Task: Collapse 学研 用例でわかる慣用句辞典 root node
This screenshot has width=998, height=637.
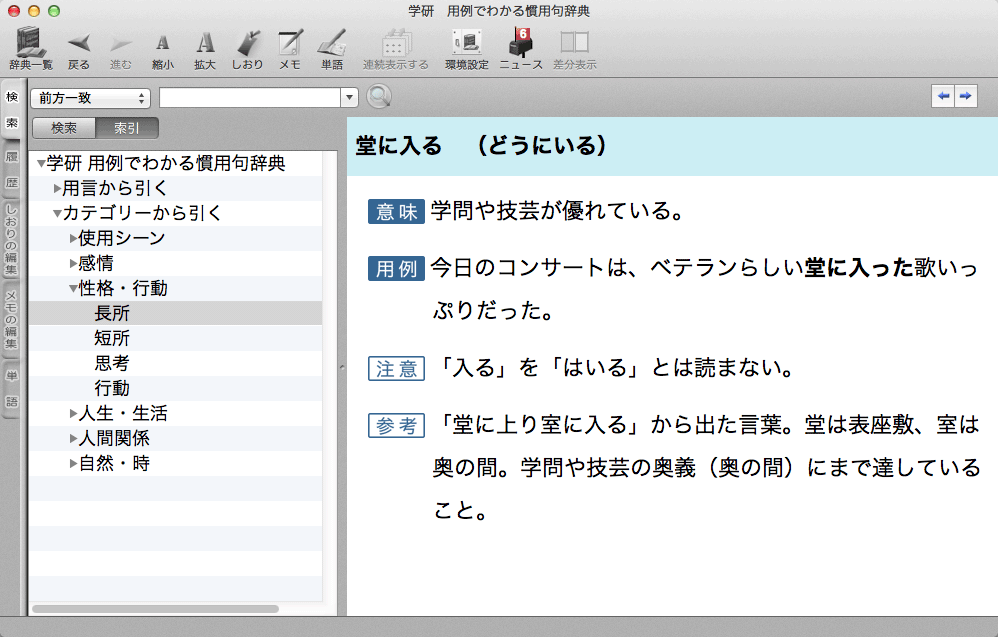Action: tap(41, 164)
